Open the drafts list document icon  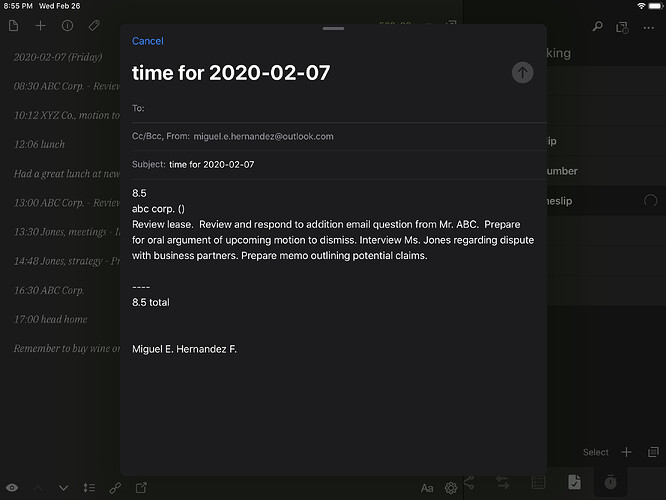[x=14, y=26]
